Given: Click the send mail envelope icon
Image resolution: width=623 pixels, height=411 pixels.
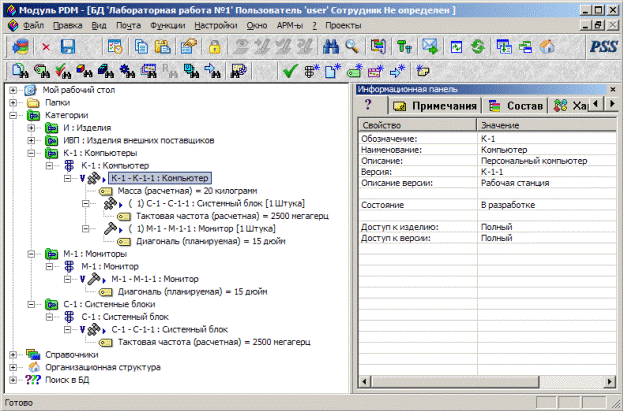Looking at the screenshot, I should click(430, 47).
